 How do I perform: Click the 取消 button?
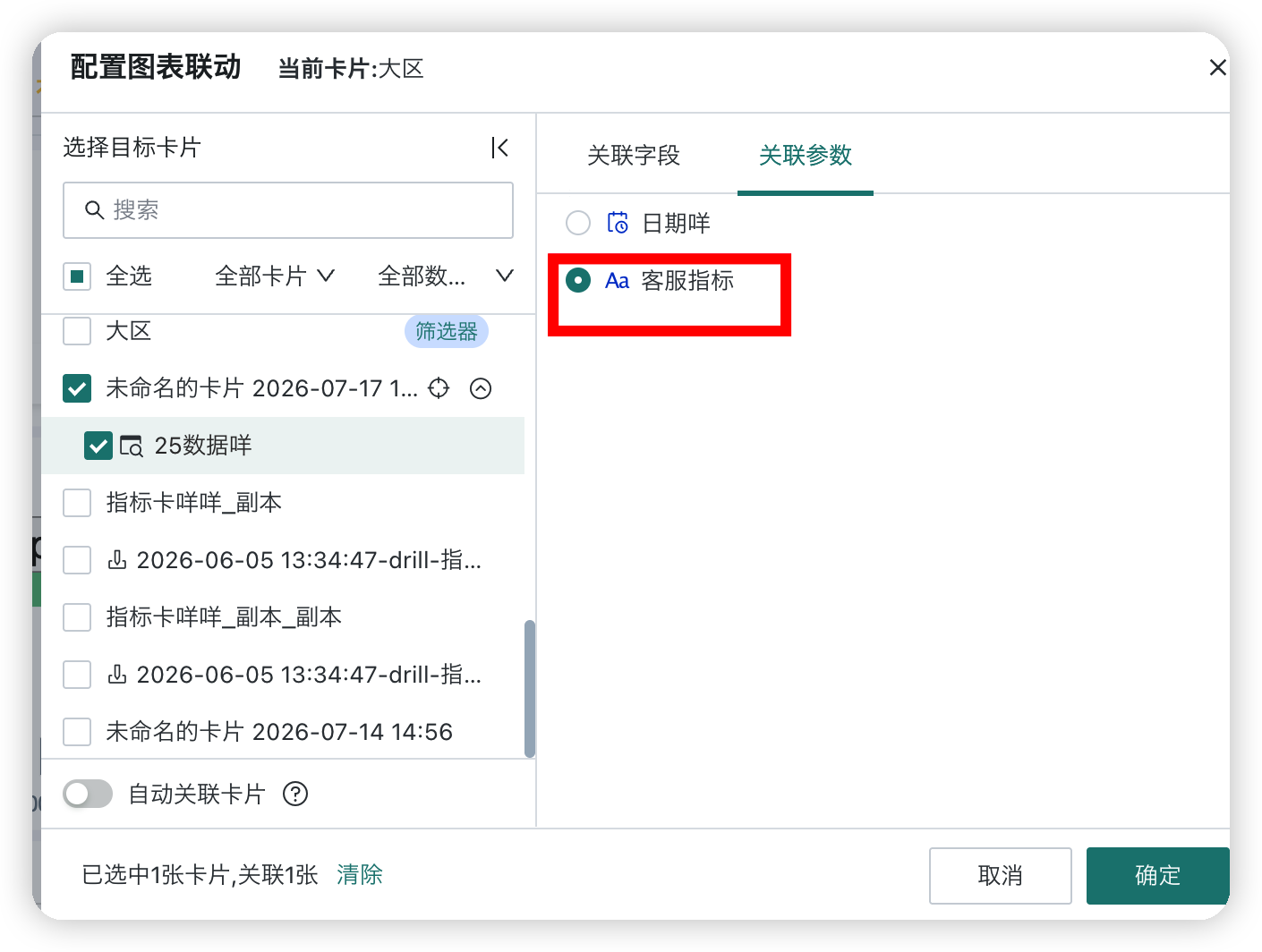point(1001,876)
